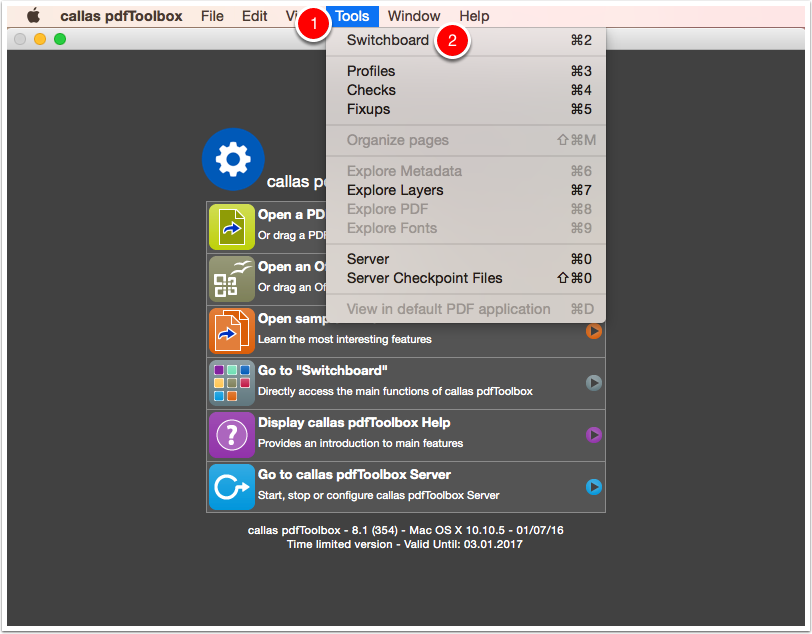Click the orange Open sample files icon
The height and width of the screenshot is (634, 812).
pyautogui.click(x=231, y=331)
